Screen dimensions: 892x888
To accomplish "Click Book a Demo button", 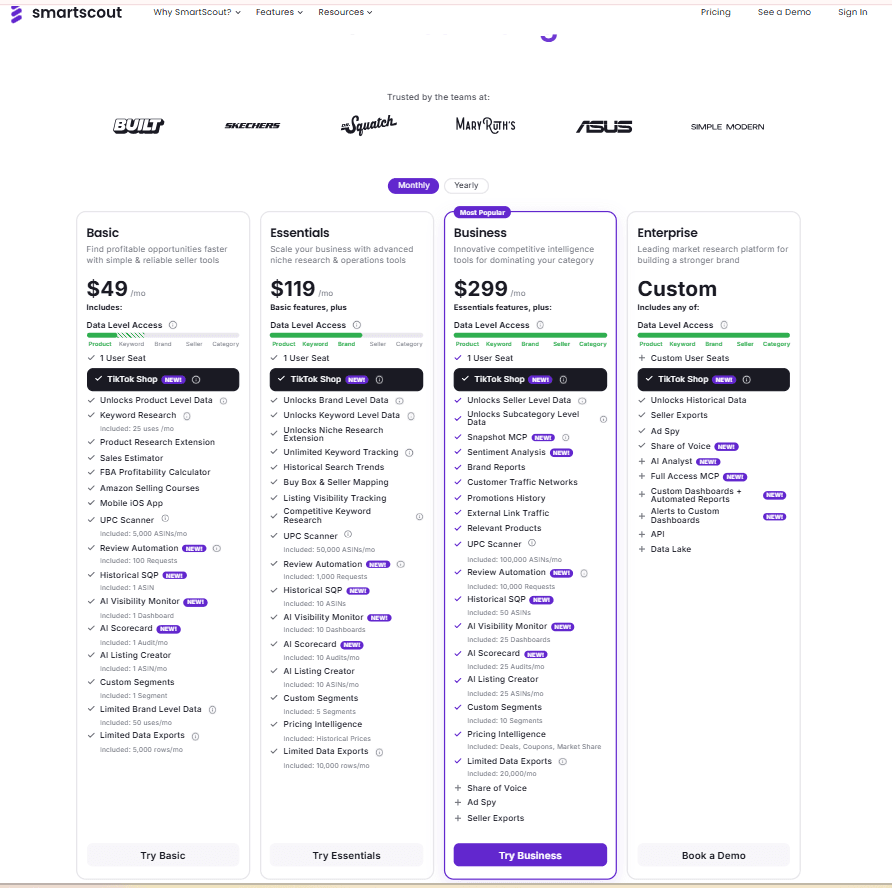I will click(713, 855).
